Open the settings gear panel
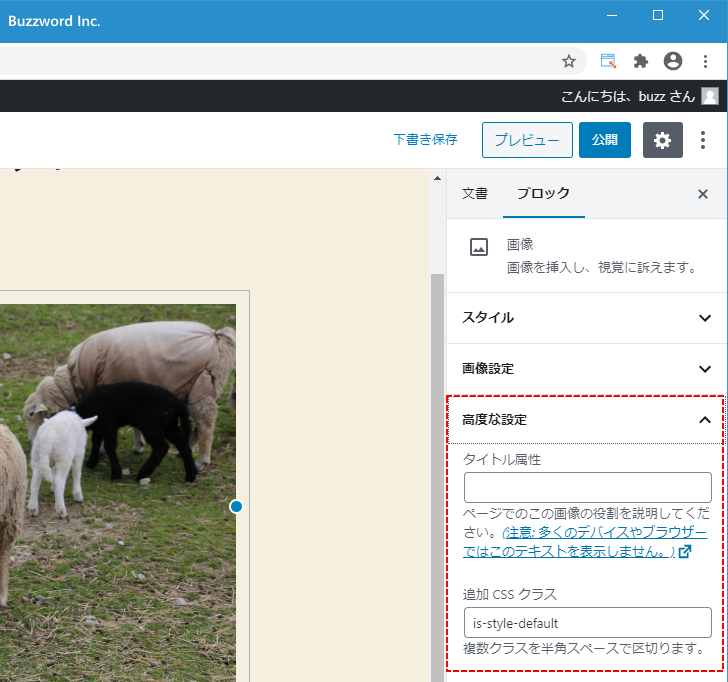This screenshot has width=728, height=682. tap(662, 140)
